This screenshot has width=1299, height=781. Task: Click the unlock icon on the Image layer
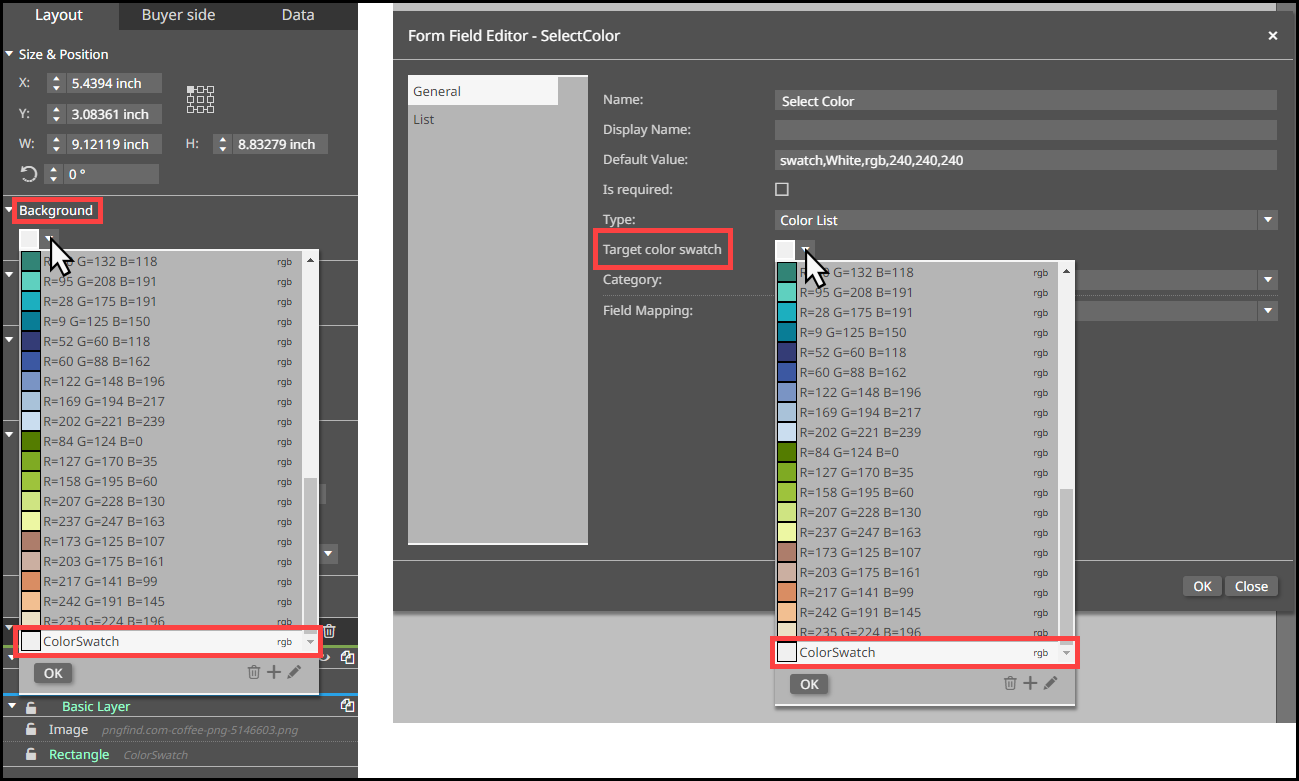[x=32, y=730]
